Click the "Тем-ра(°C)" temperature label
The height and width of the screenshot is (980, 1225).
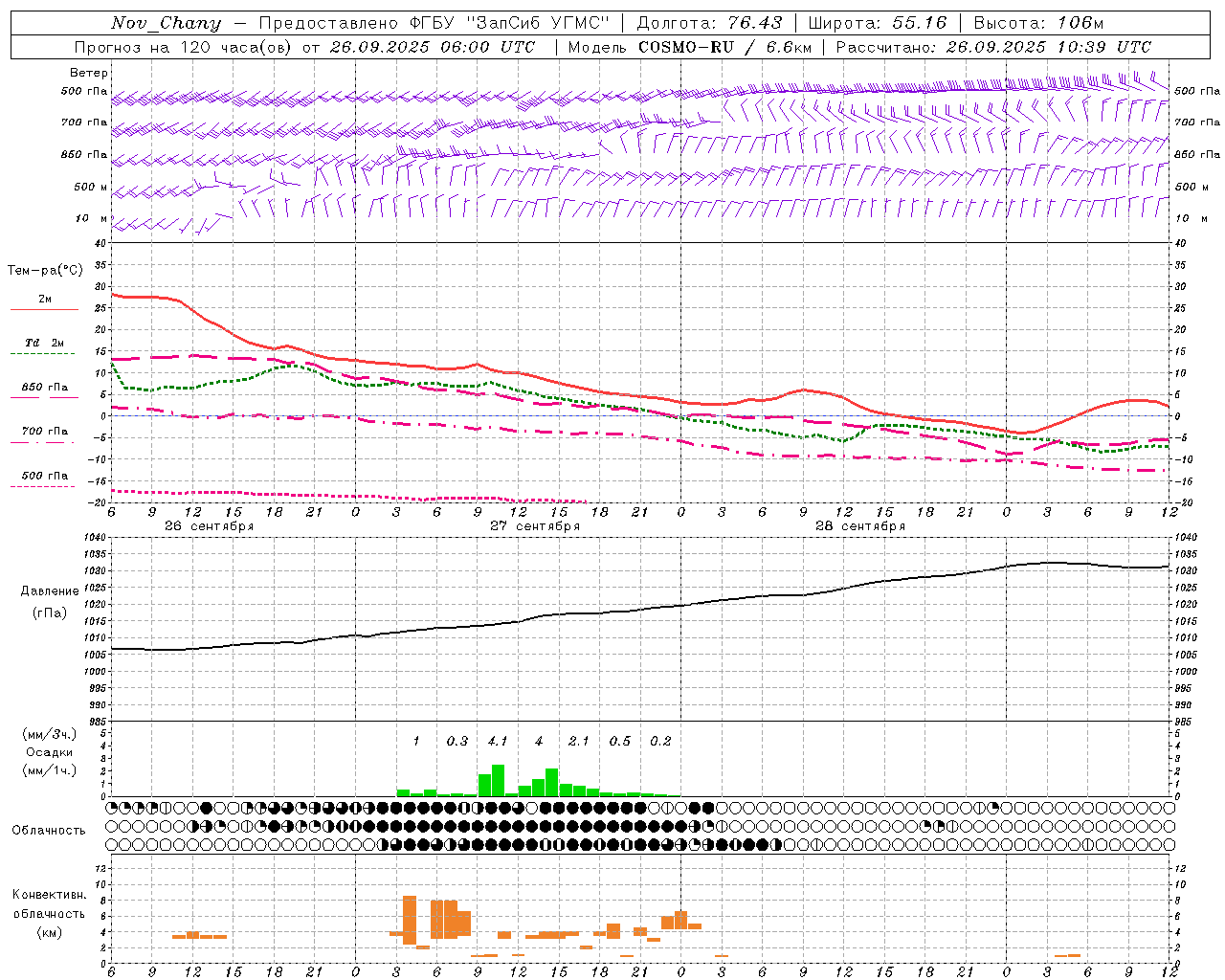(45, 271)
